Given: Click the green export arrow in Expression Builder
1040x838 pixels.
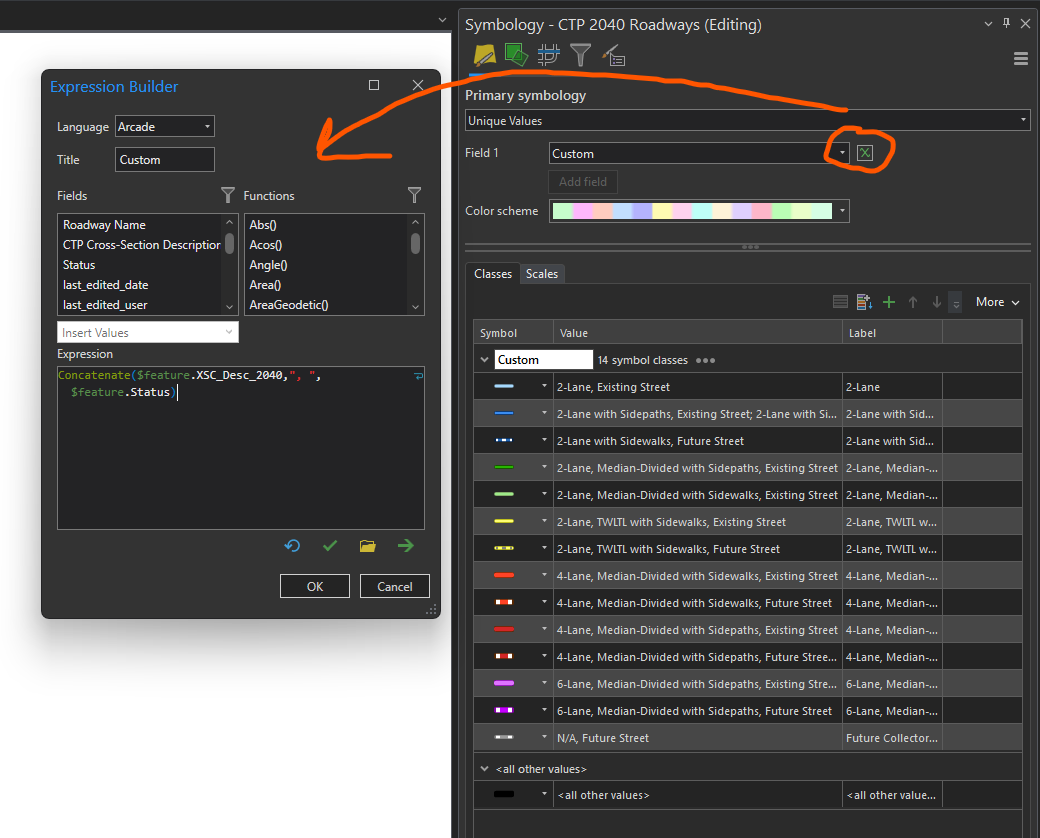Looking at the screenshot, I should [405, 545].
